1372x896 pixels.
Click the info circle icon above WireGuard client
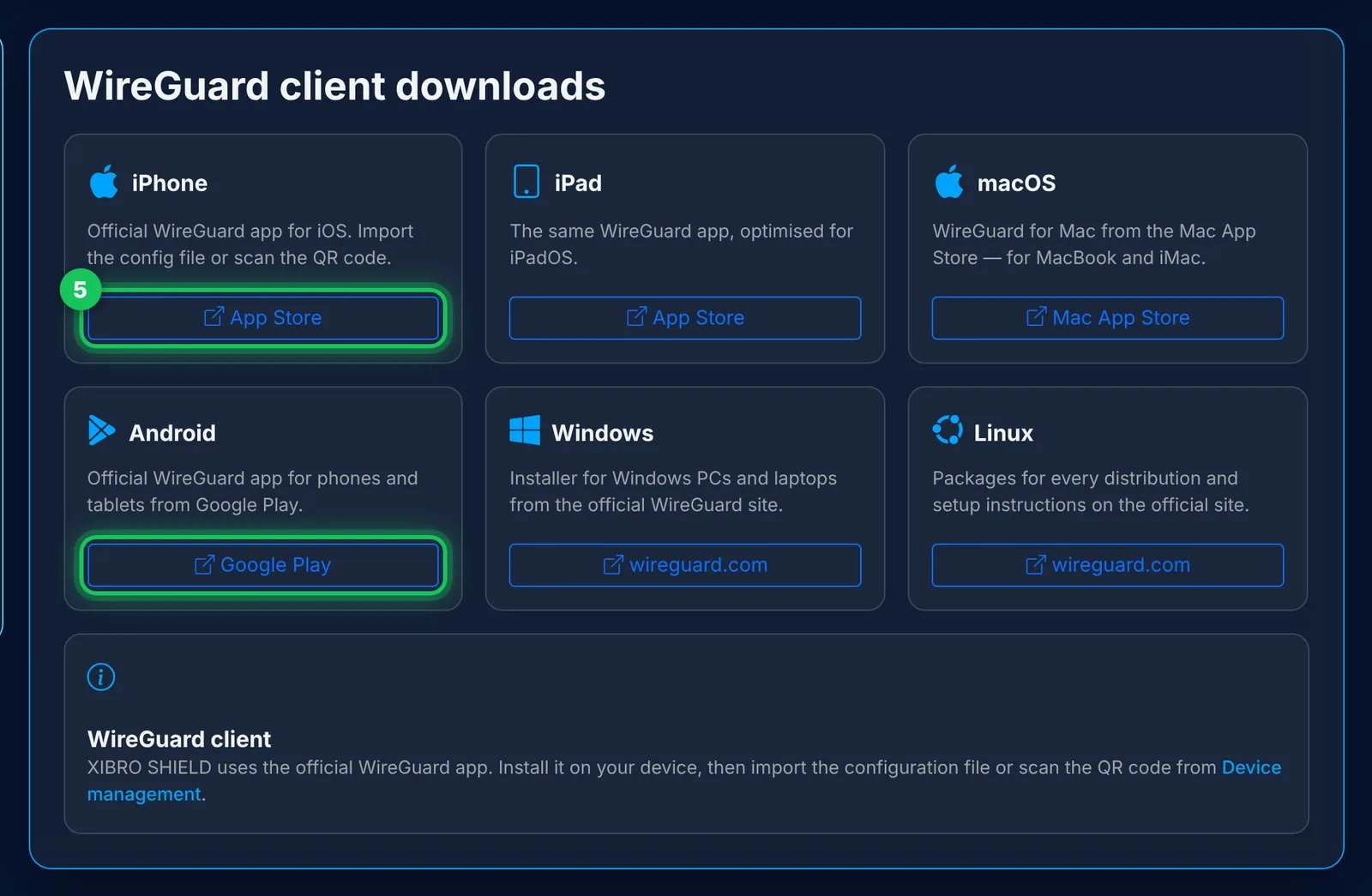pos(101,677)
